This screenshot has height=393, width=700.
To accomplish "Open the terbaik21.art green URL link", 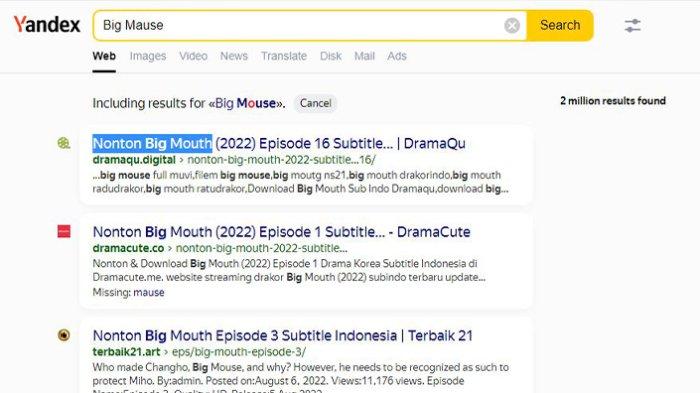I will (x=126, y=352).
